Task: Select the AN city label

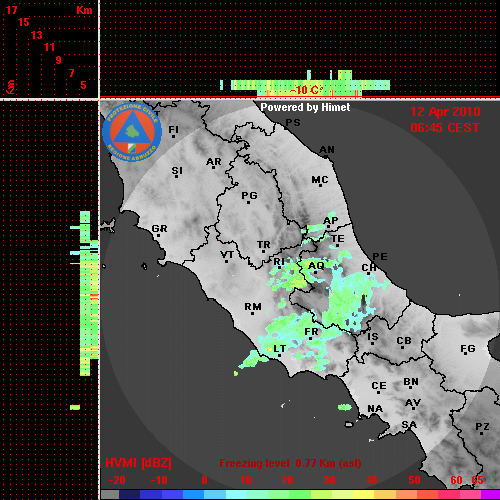Action: pos(327,150)
